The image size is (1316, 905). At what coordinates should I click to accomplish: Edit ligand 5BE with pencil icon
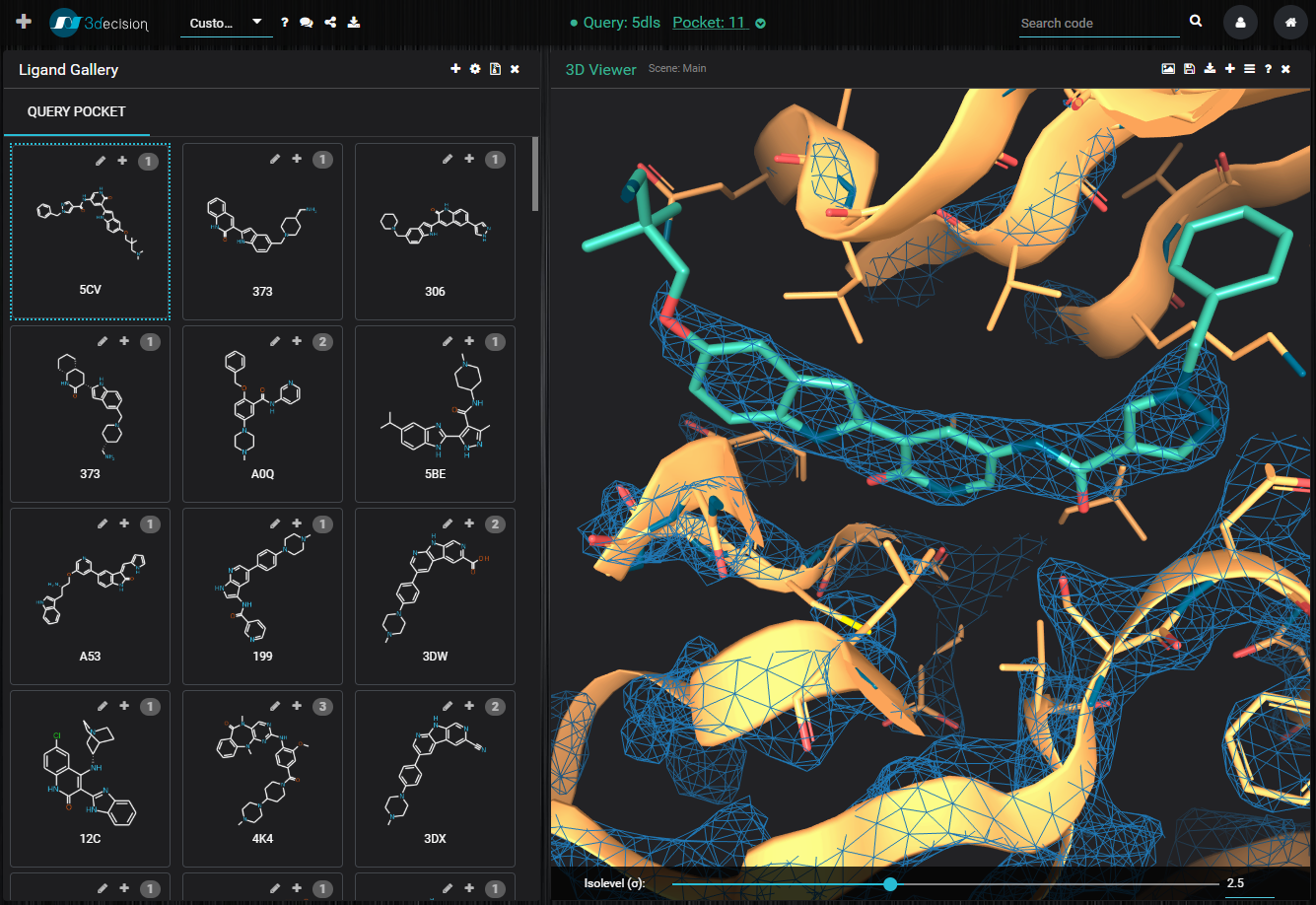[x=448, y=341]
